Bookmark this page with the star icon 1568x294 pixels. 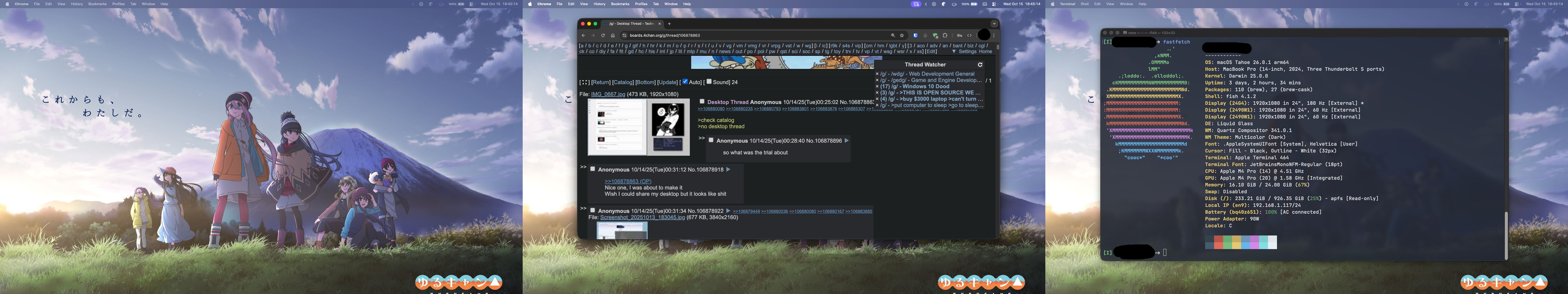902,35
